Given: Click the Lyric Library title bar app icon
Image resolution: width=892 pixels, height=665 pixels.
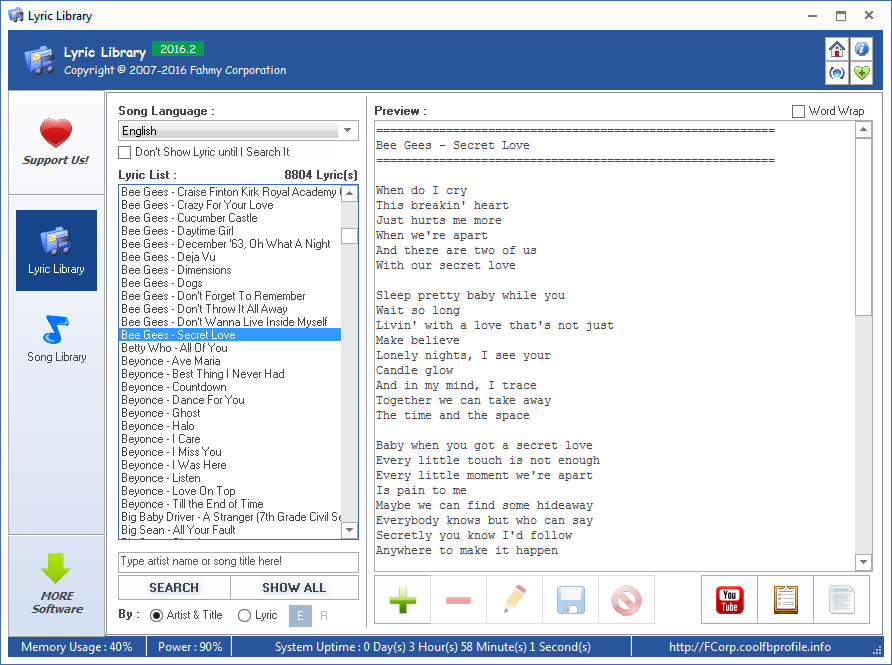Looking at the screenshot, I should click(16, 15).
